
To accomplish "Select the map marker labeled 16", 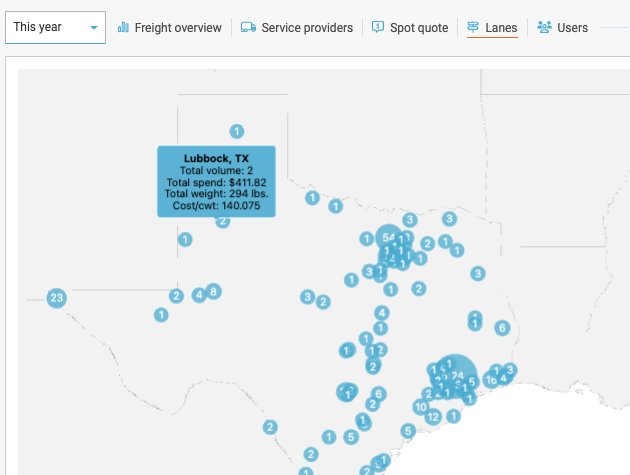I will (x=490, y=380).
